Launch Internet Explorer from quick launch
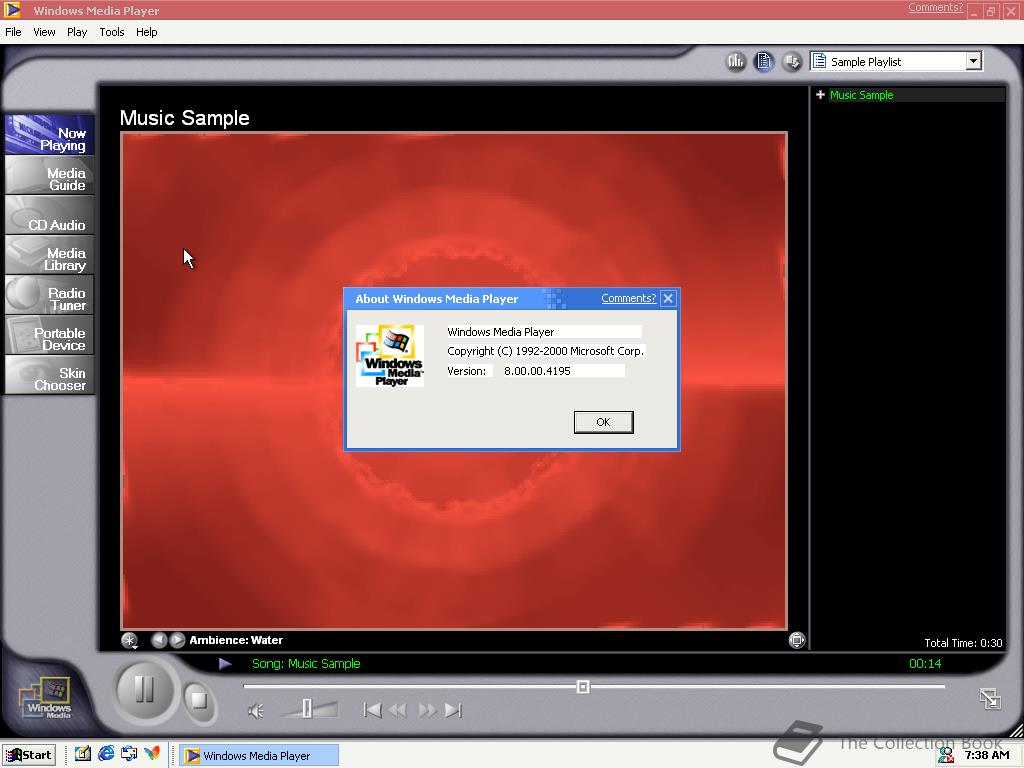The width and height of the screenshot is (1024, 768). coord(106,754)
